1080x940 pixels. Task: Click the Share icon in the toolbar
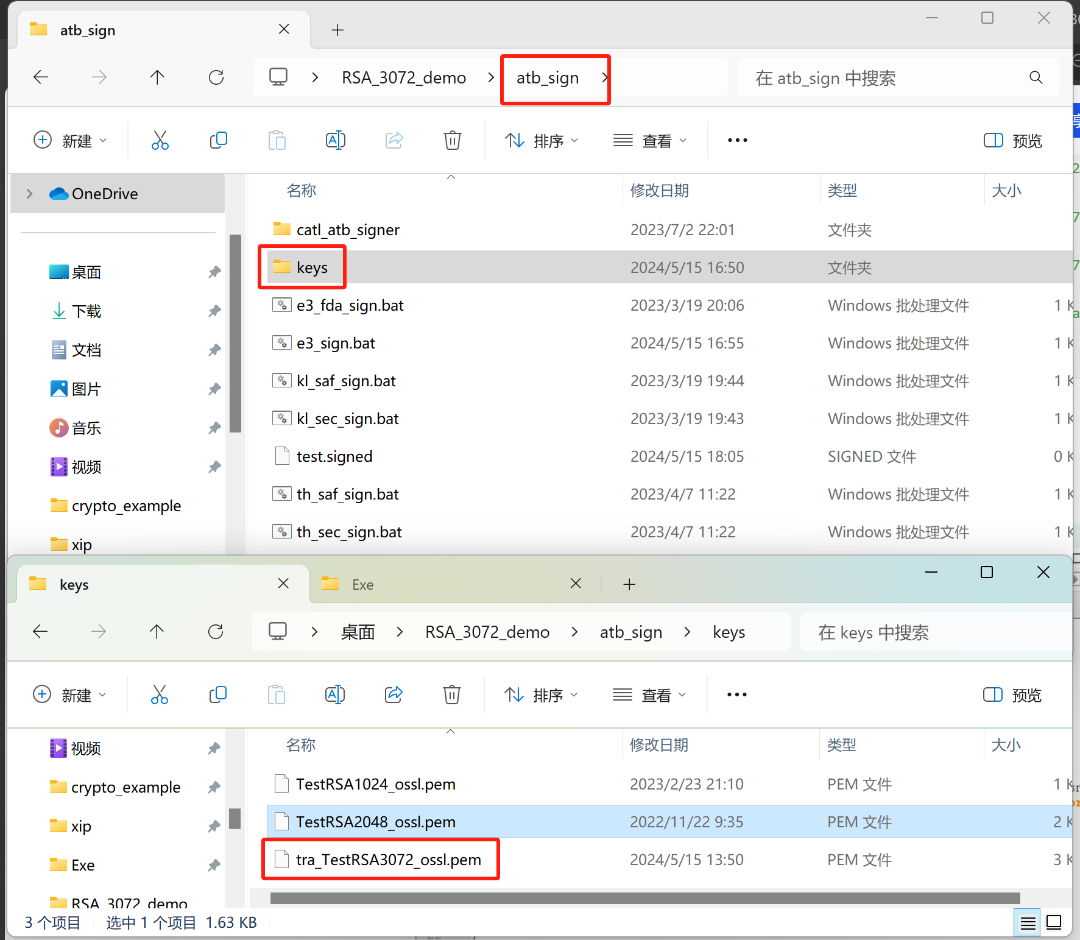click(x=394, y=139)
